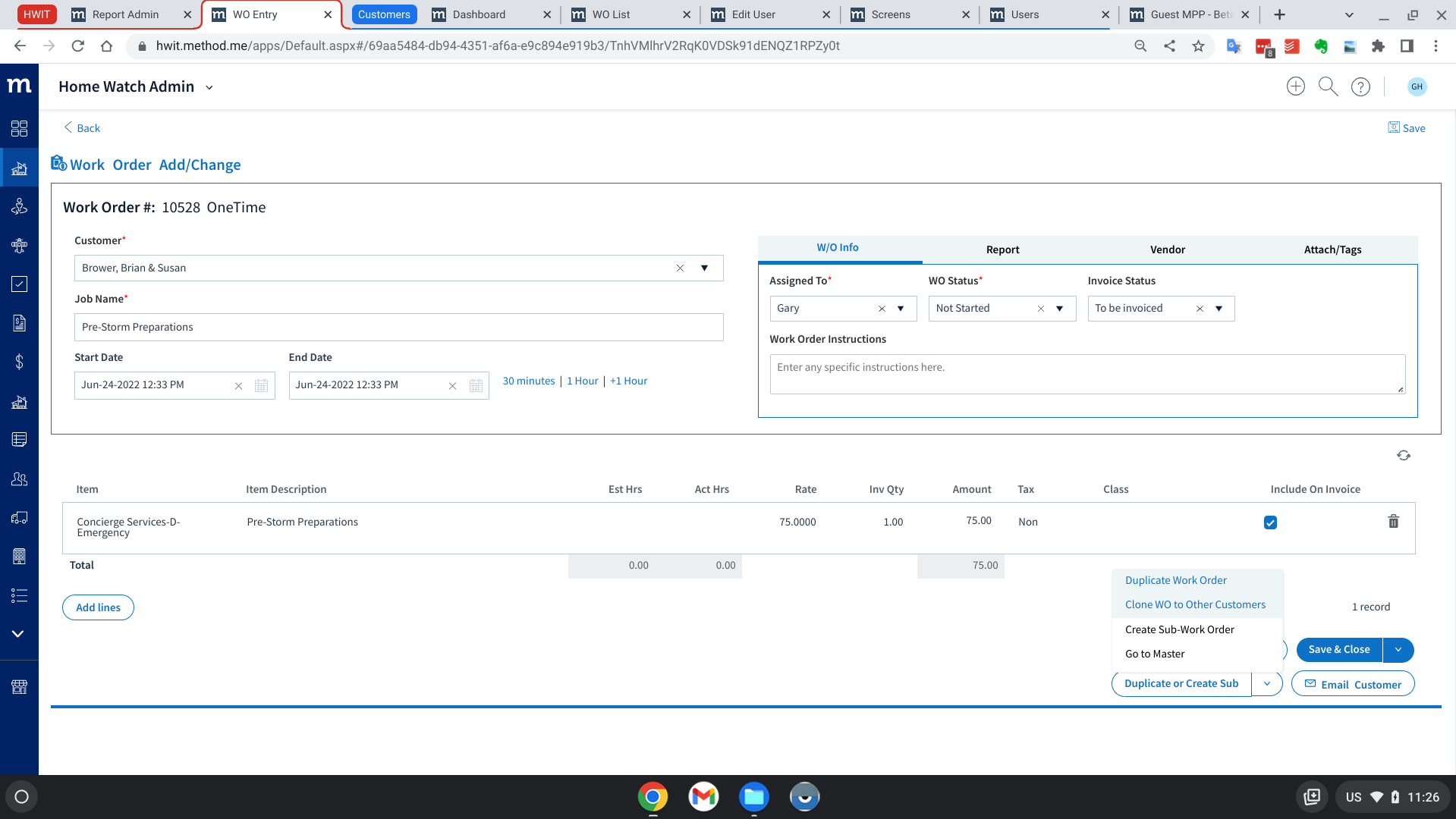Open the Home Watch Admin app switcher
The width and height of the screenshot is (1456, 819).
click(x=136, y=86)
